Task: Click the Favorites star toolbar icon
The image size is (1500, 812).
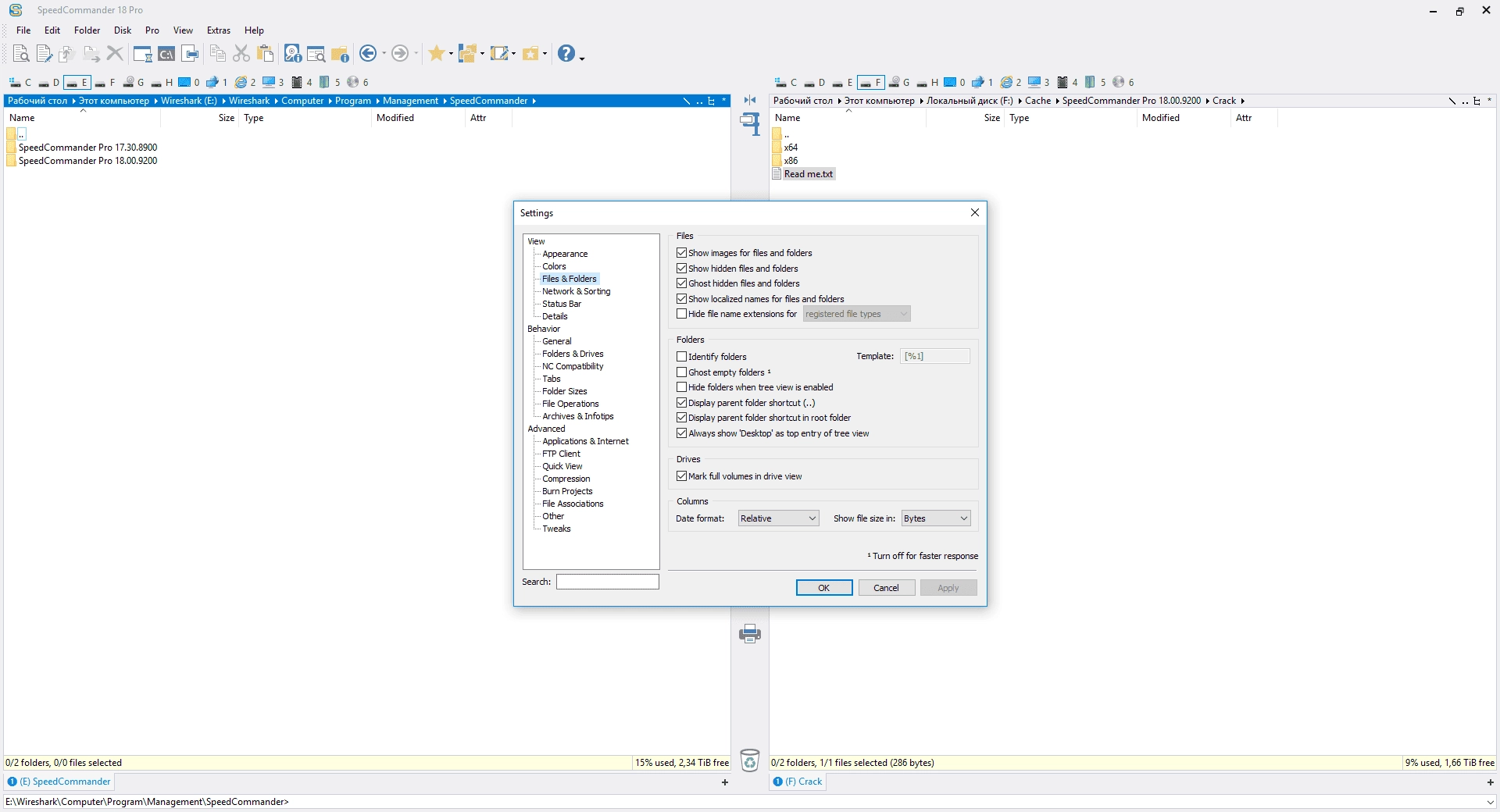Action: [x=437, y=53]
